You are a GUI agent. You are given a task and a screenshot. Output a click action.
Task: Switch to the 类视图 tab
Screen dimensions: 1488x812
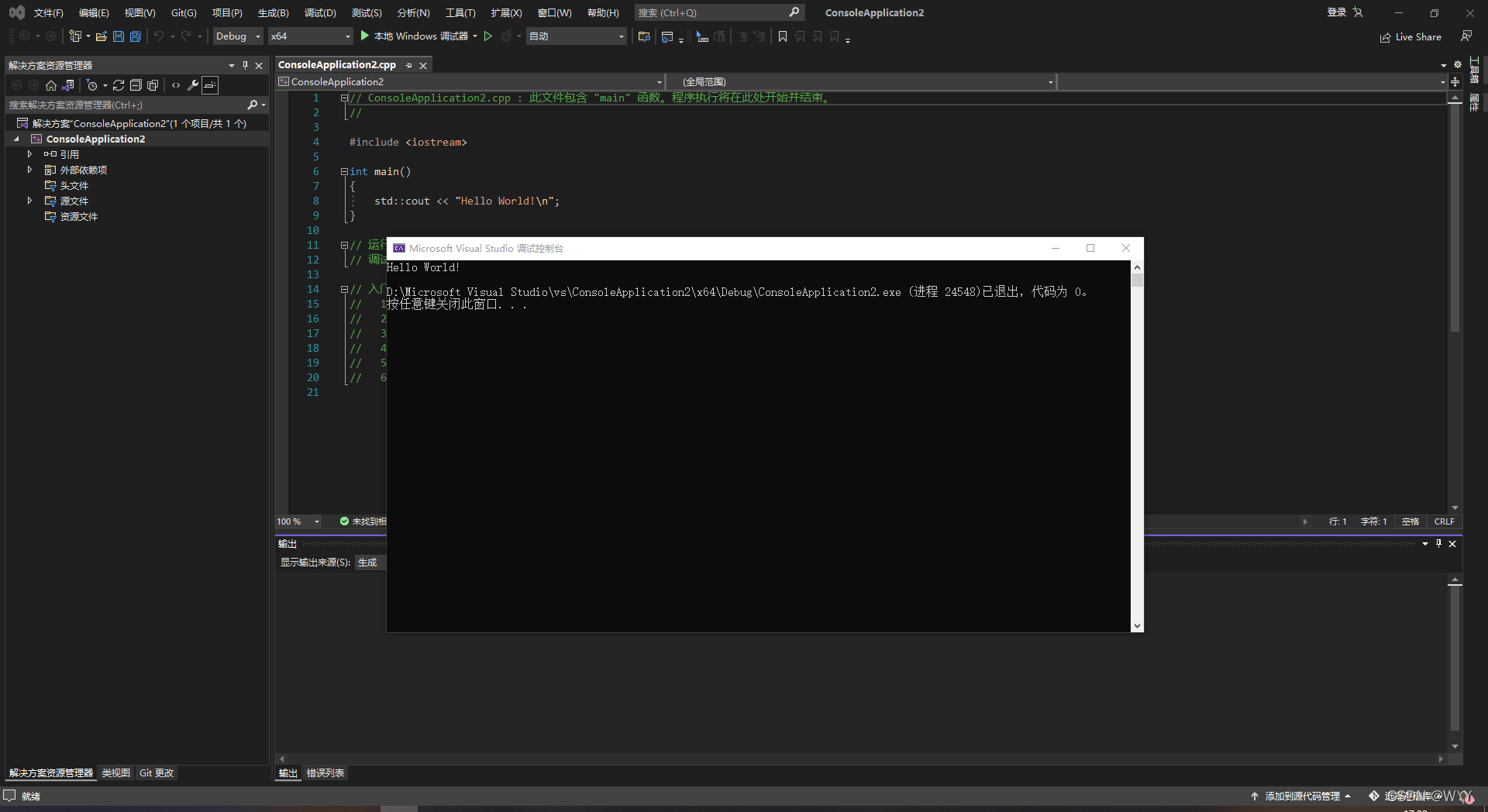pos(116,773)
